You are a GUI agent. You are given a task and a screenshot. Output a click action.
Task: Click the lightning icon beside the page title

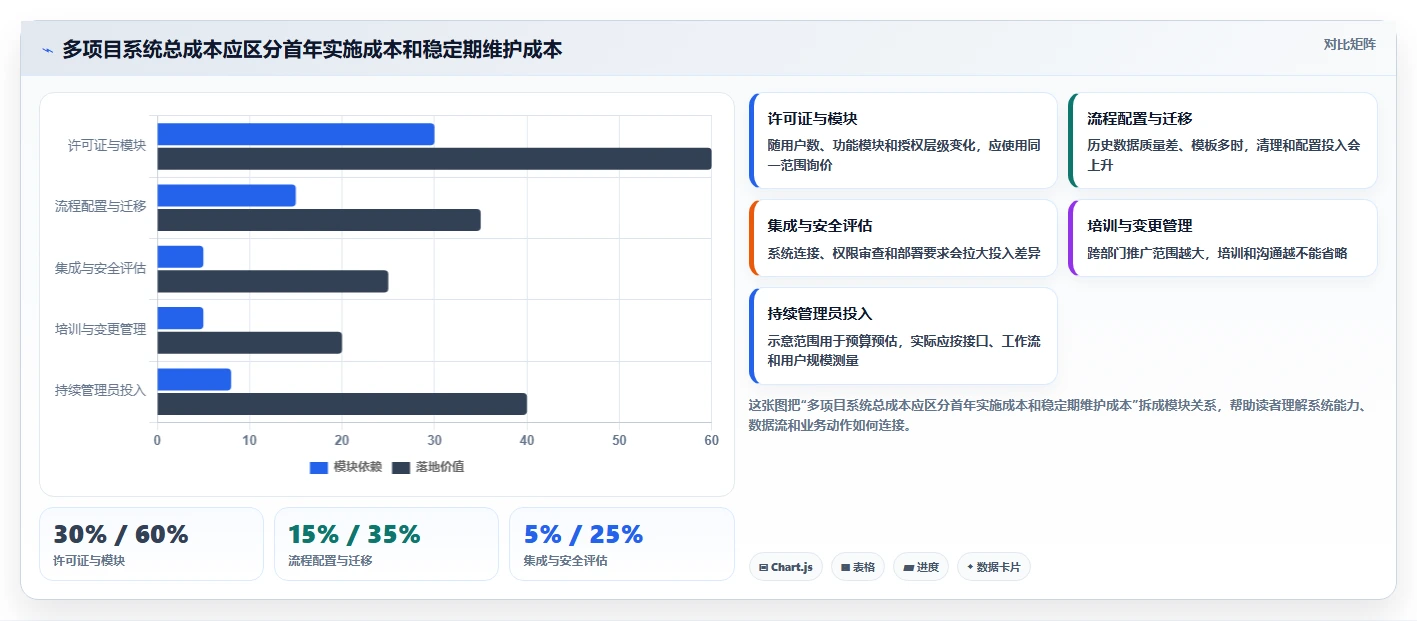pos(47,50)
